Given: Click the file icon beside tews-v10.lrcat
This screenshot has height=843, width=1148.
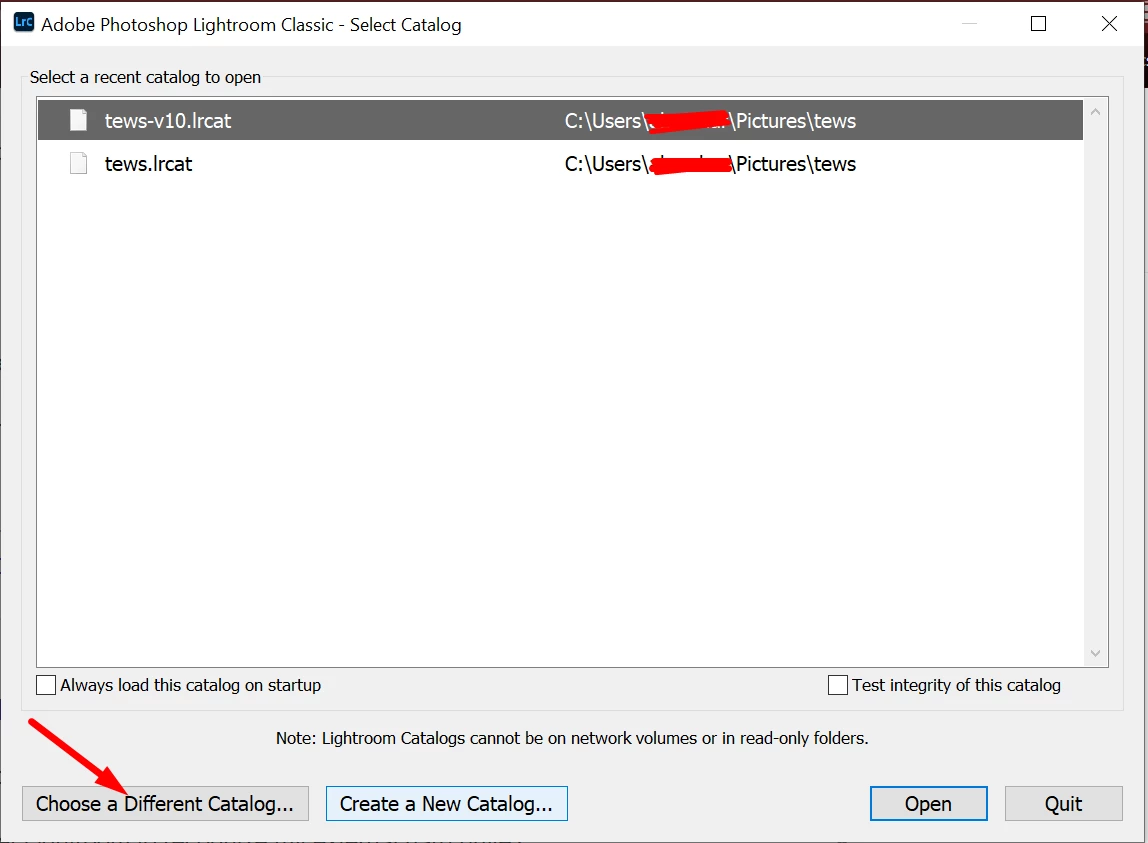Looking at the screenshot, I should [78, 120].
